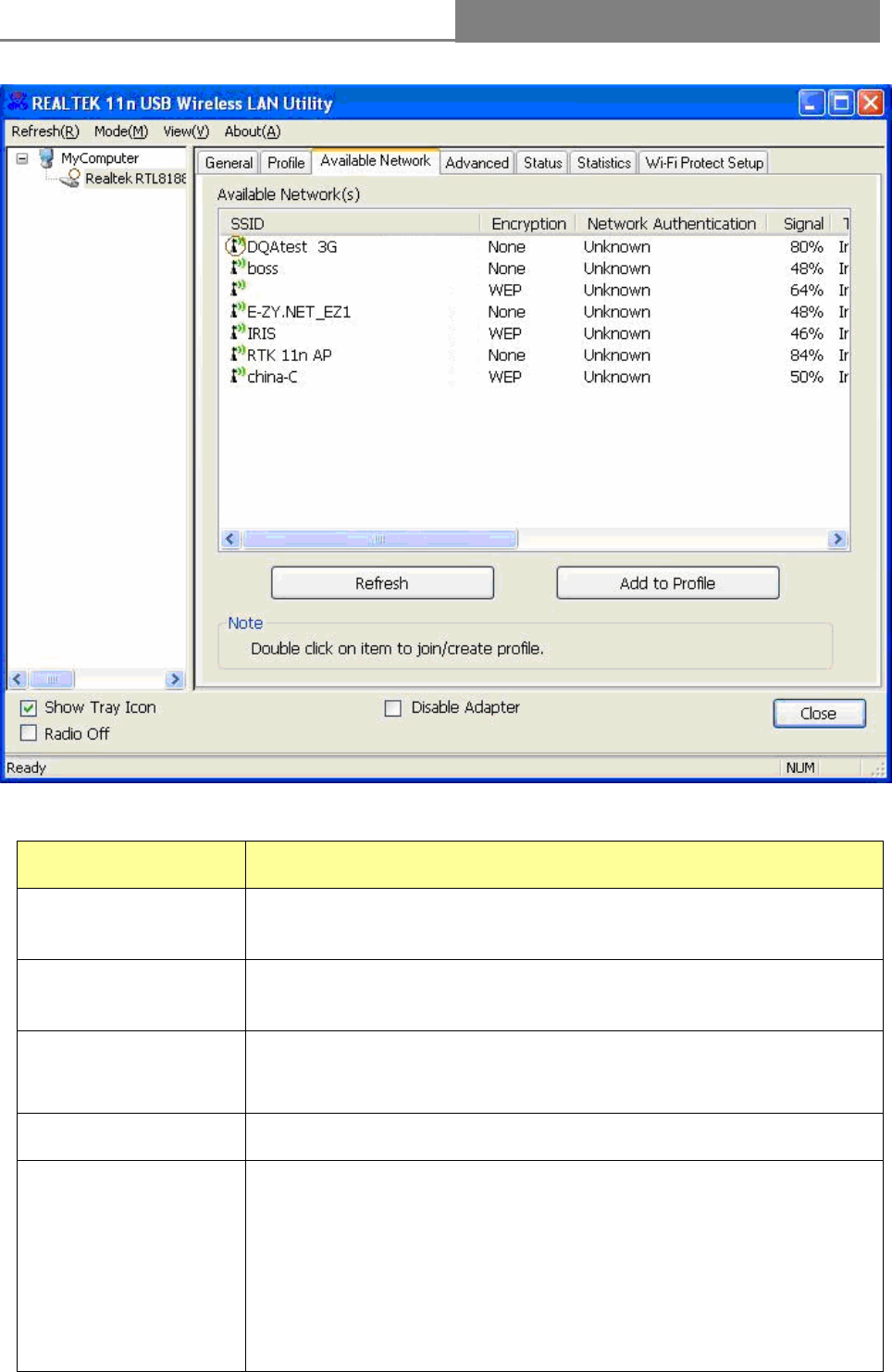Sort by the Network Authentication column header

(671, 223)
